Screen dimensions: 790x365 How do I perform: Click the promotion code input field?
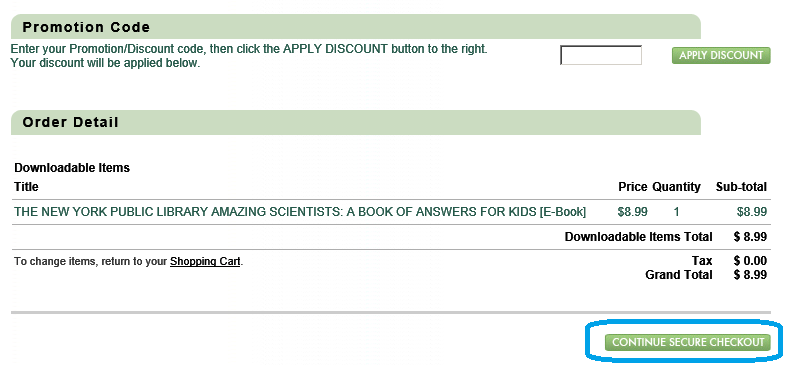click(x=601, y=55)
